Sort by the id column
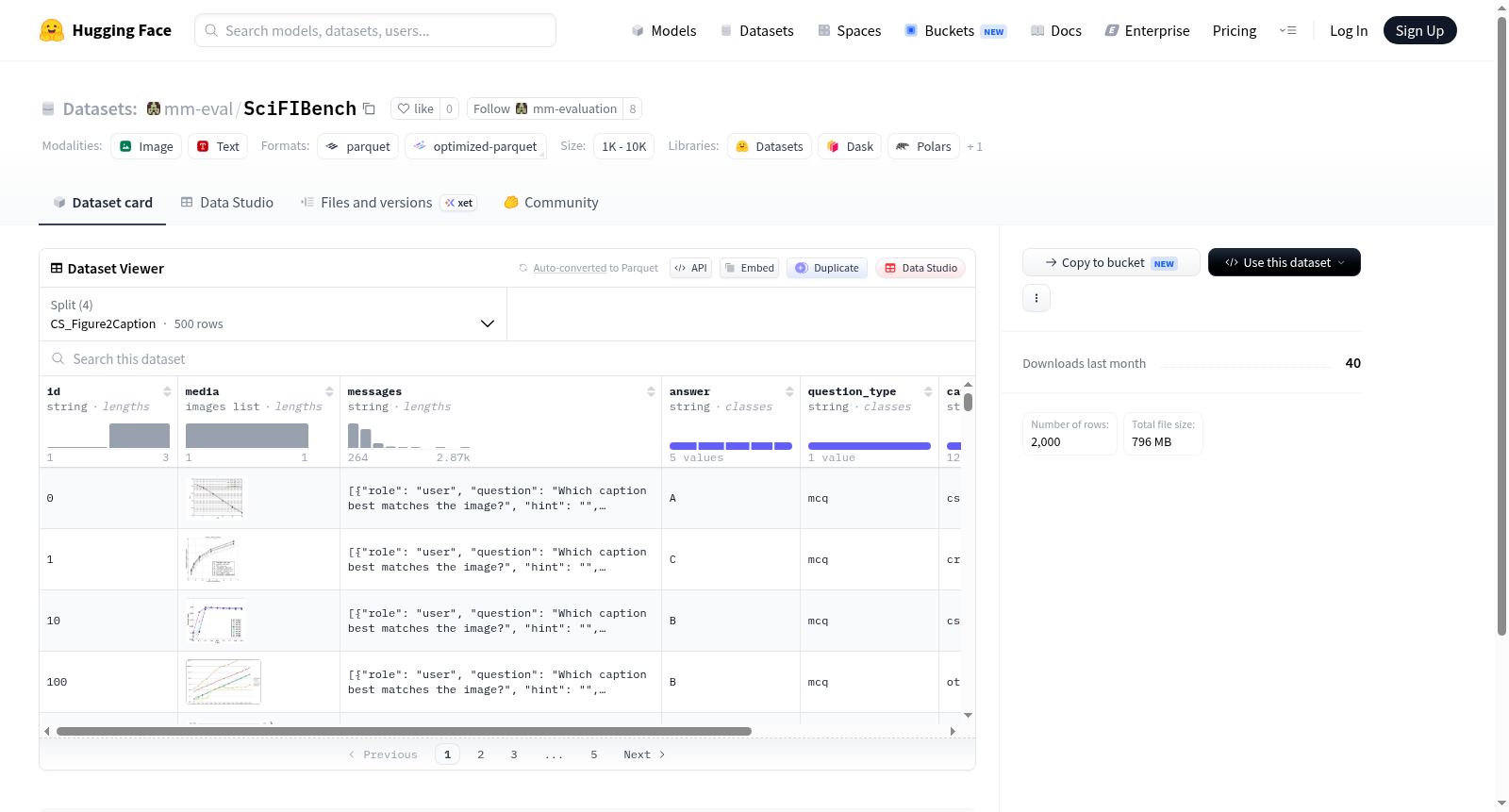The width and height of the screenshot is (1509, 812). (167, 391)
